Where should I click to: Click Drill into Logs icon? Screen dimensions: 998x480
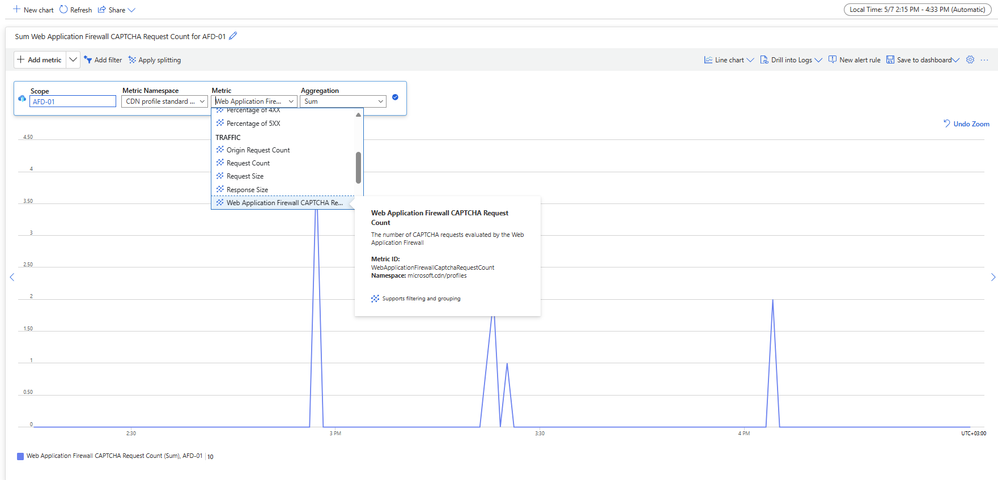(x=765, y=60)
